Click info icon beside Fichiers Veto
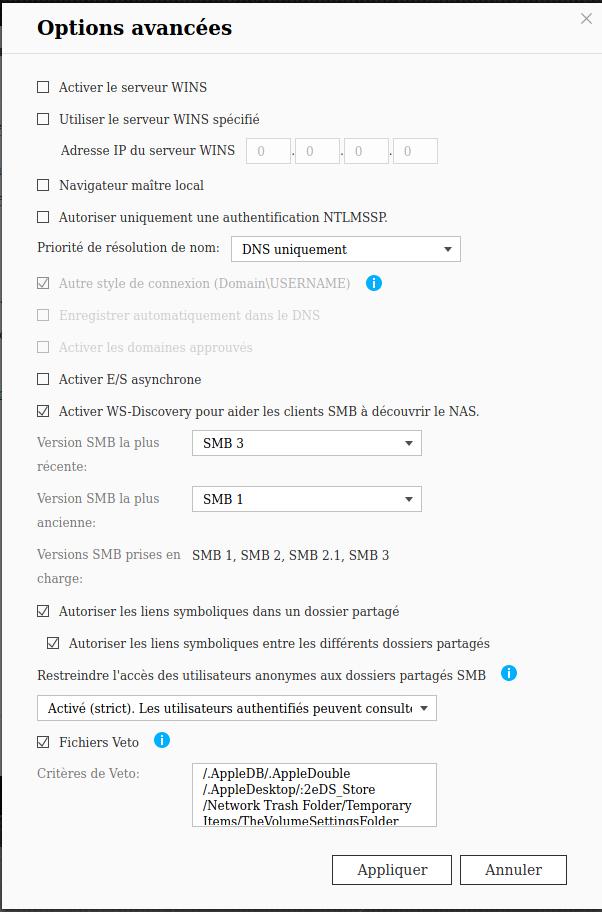 (x=161, y=741)
